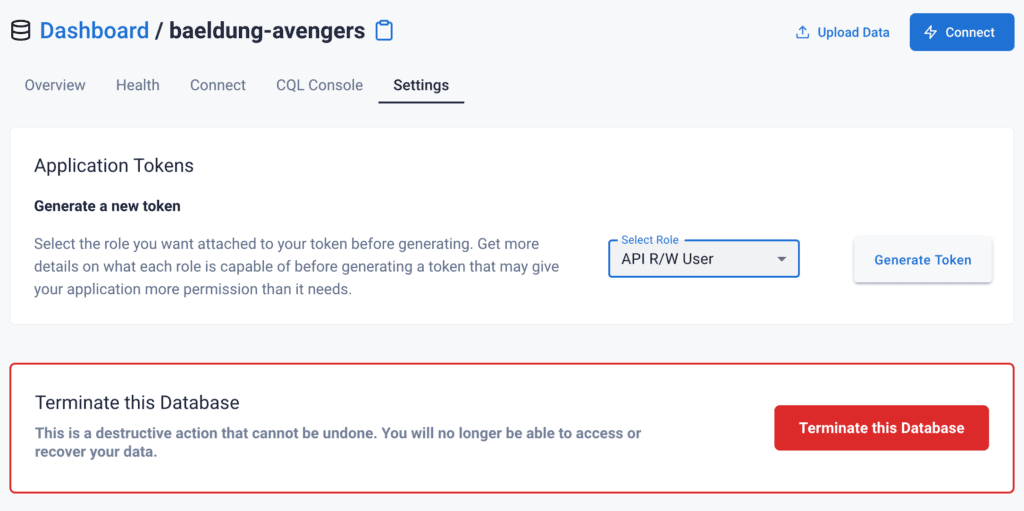The image size is (1024, 511).
Task: Click the red Terminate this Database button
Action: tap(881, 428)
